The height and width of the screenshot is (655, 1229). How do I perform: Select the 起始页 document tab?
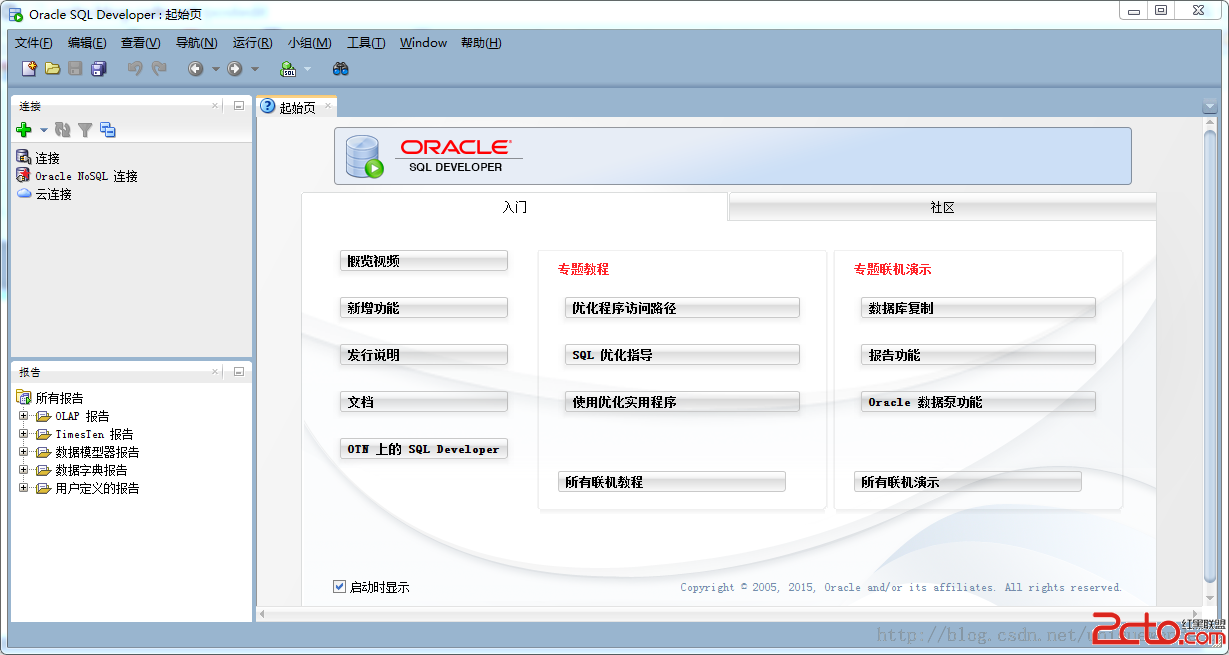297,107
